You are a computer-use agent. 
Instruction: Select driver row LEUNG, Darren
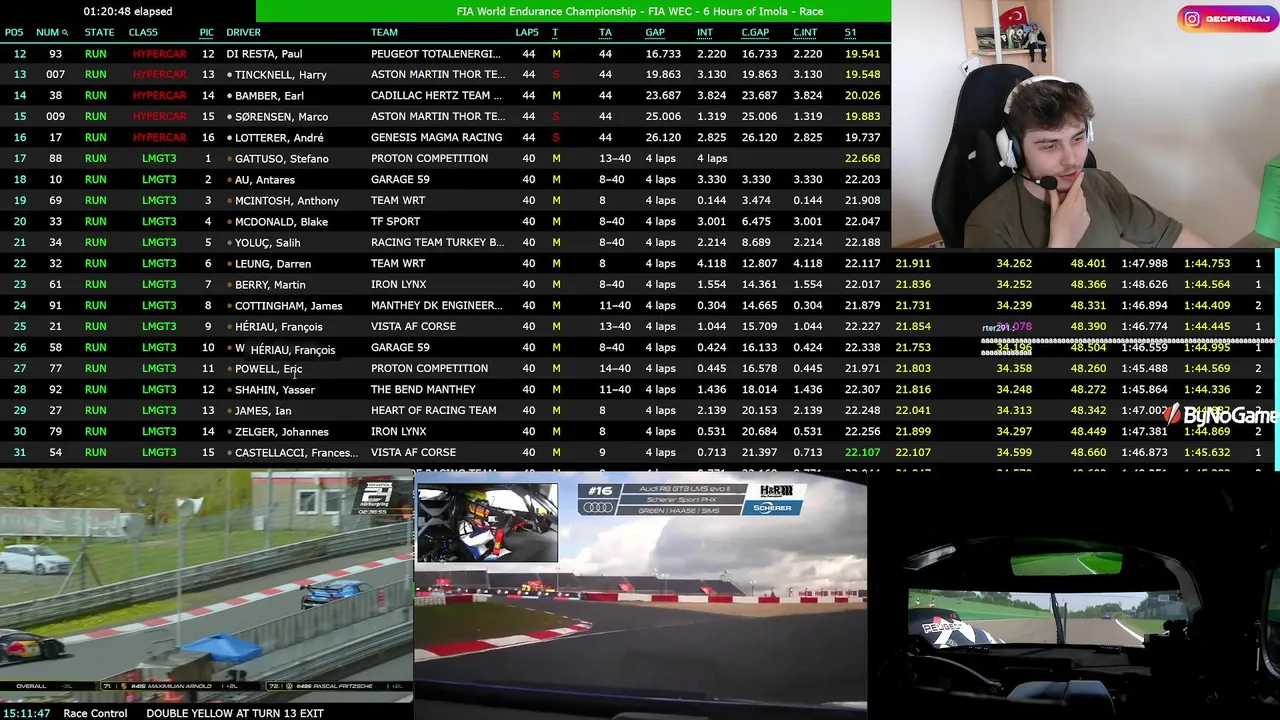640,264
